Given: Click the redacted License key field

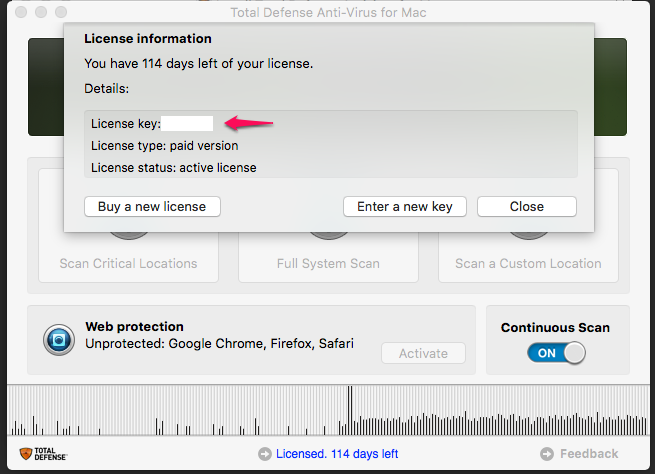Looking at the screenshot, I should (x=187, y=124).
